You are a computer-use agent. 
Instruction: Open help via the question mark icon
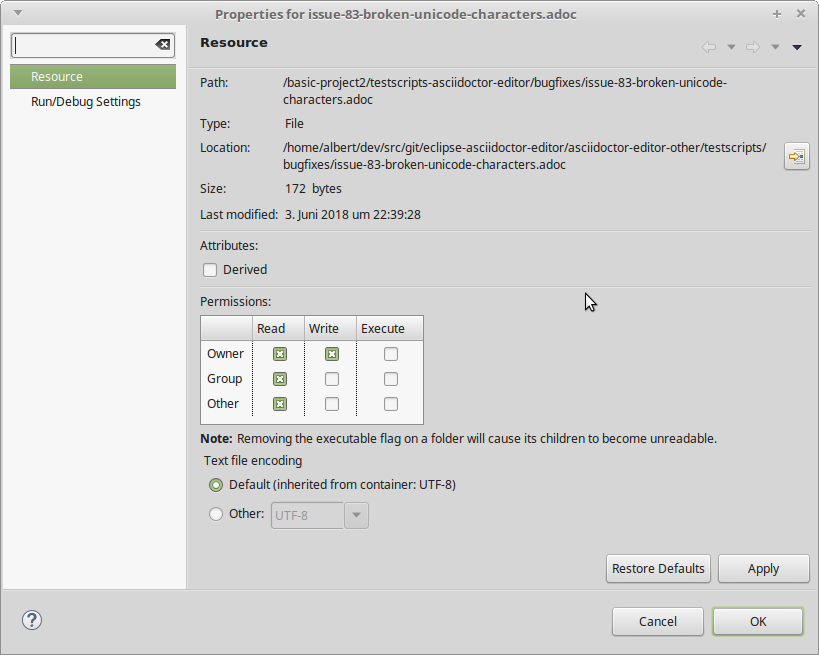(x=31, y=620)
